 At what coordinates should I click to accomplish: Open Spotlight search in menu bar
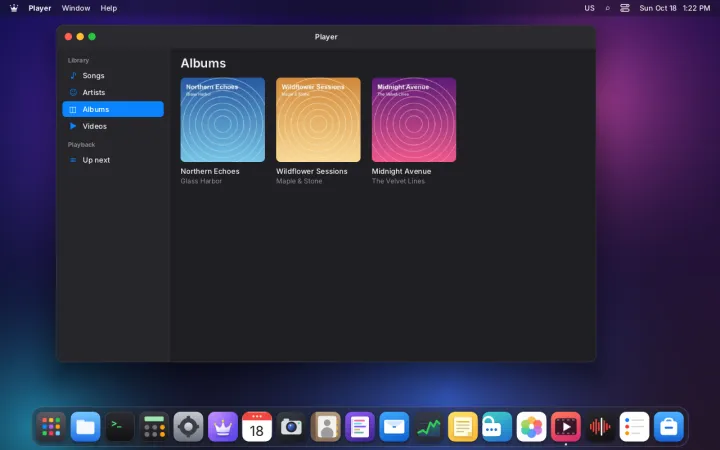[608, 8]
